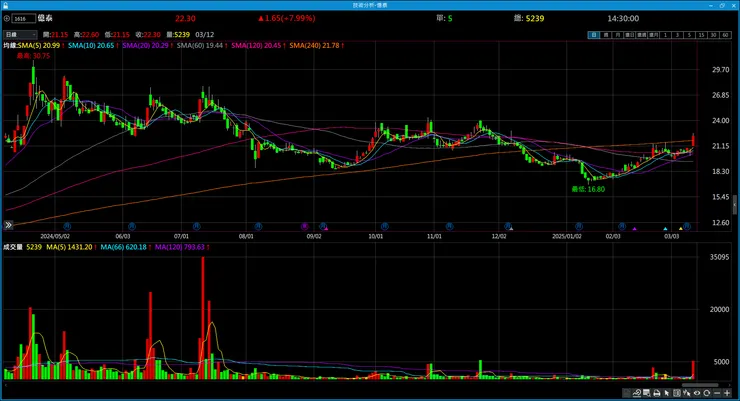Click the magenta triangle marker after 02/03
Image resolution: width=740 pixels, height=401 pixels.
pyautogui.click(x=634, y=229)
